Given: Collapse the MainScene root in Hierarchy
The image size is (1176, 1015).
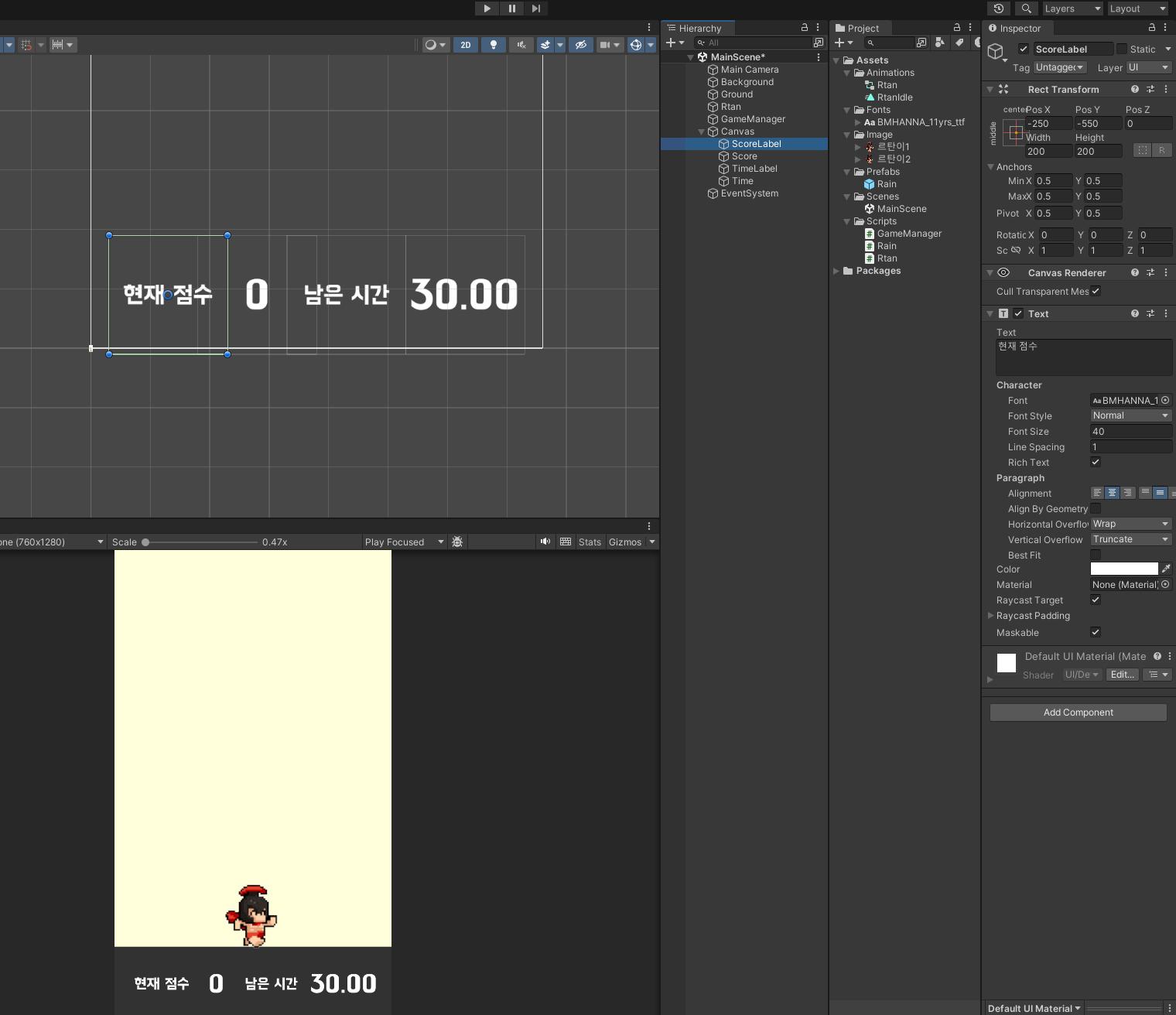Looking at the screenshot, I should 691,57.
